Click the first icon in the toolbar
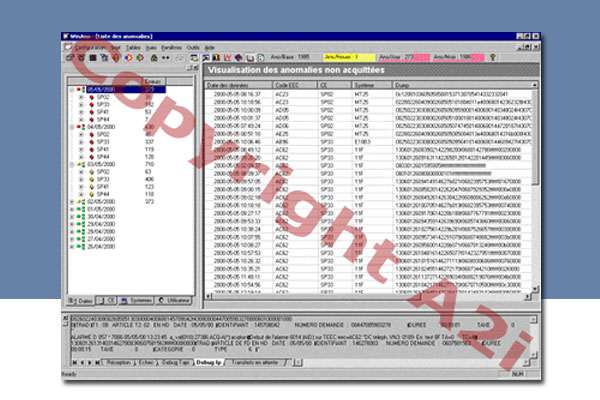This screenshot has height=400, width=600. tap(67, 57)
